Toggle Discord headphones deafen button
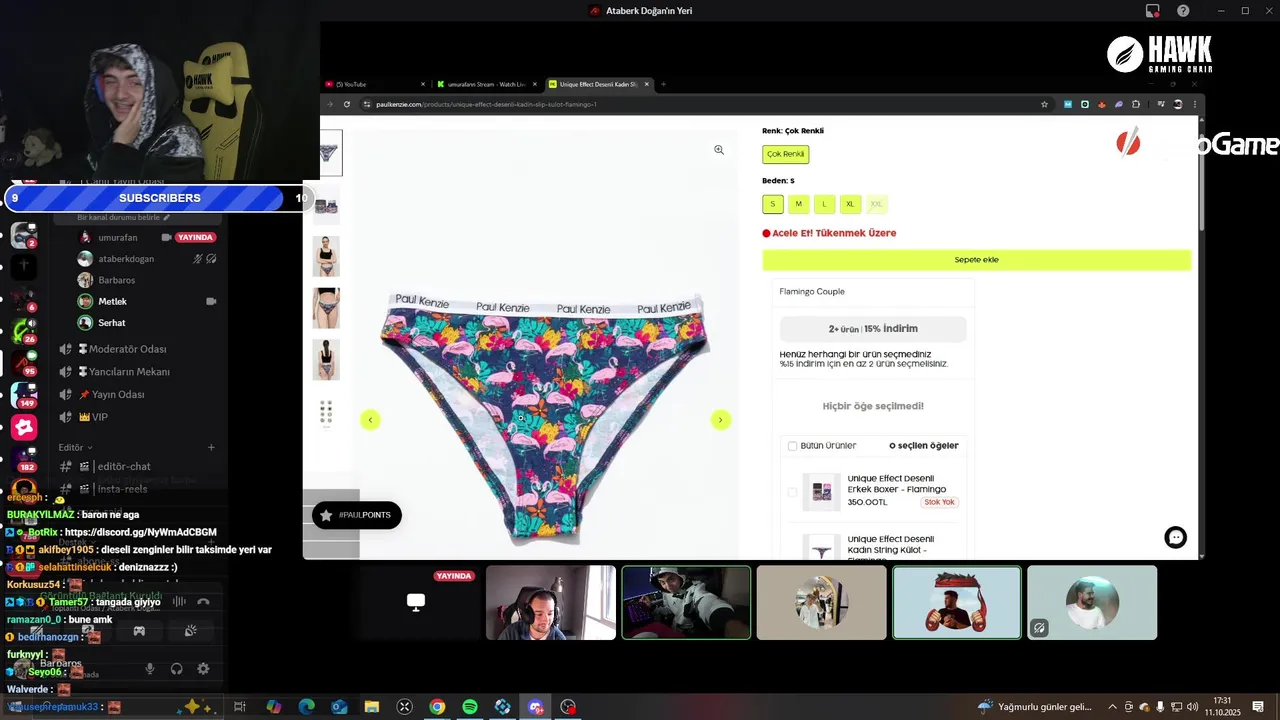 click(x=177, y=669)
